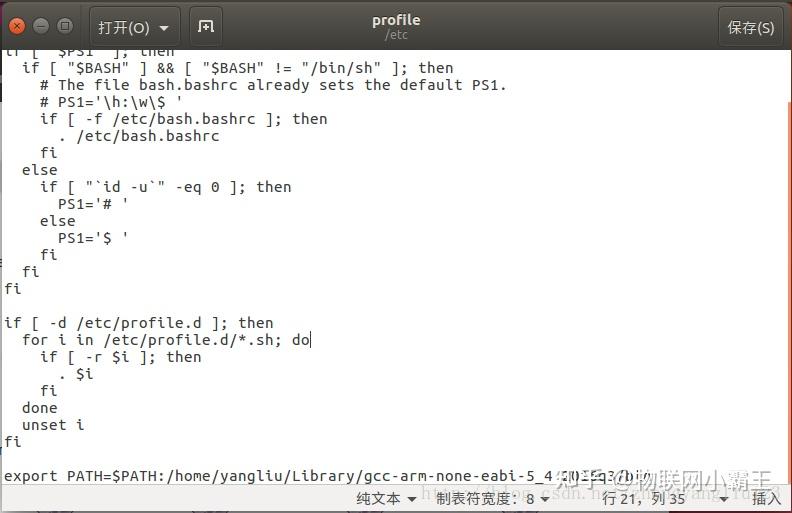Open the 纯文本 syntax language dropdown
Image resolution: width=792 pixels, height=513 pixels.
tap(386, 499)
